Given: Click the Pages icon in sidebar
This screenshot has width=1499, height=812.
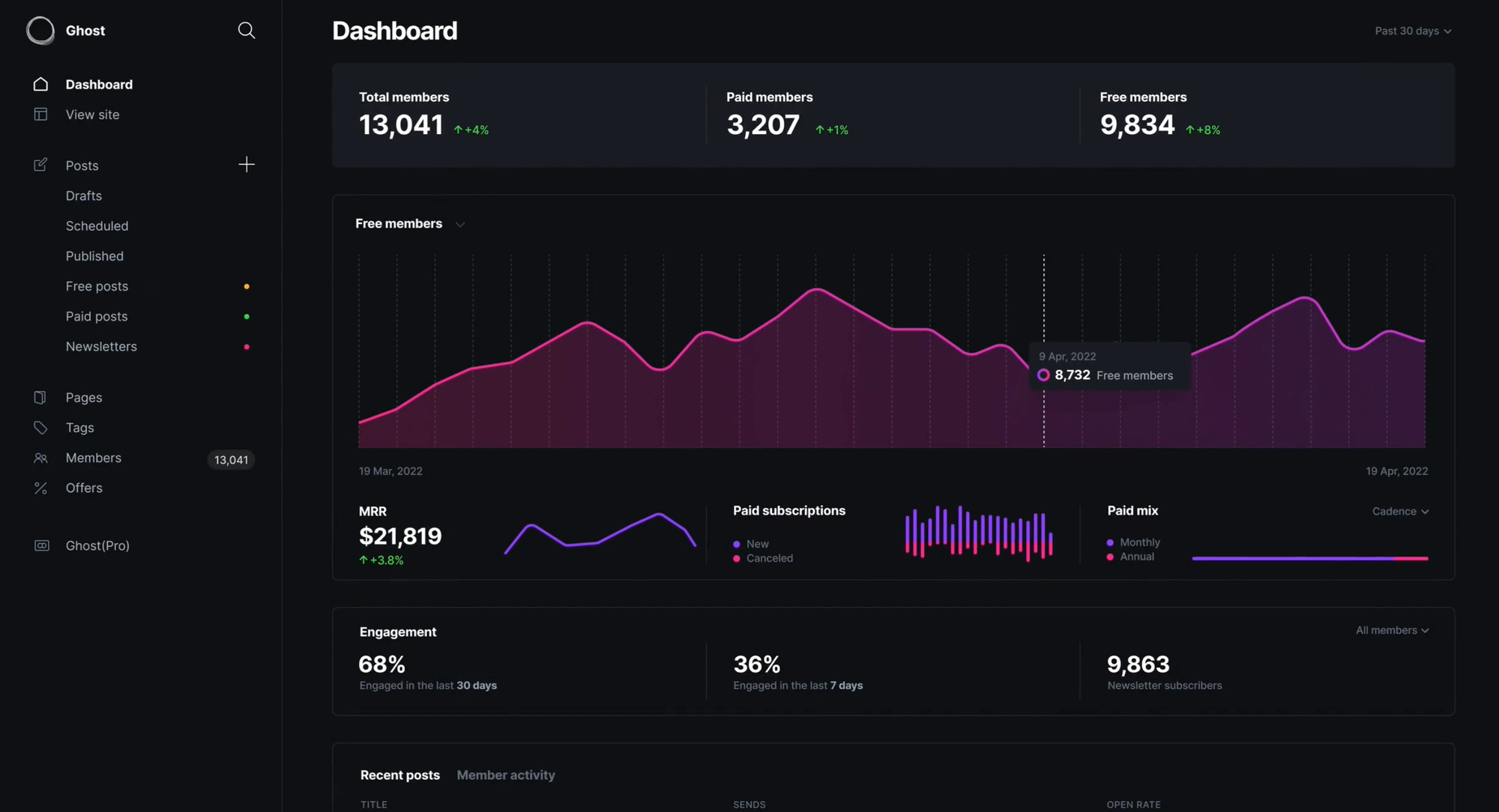Looking at the screenshot, I should point(40,397).
